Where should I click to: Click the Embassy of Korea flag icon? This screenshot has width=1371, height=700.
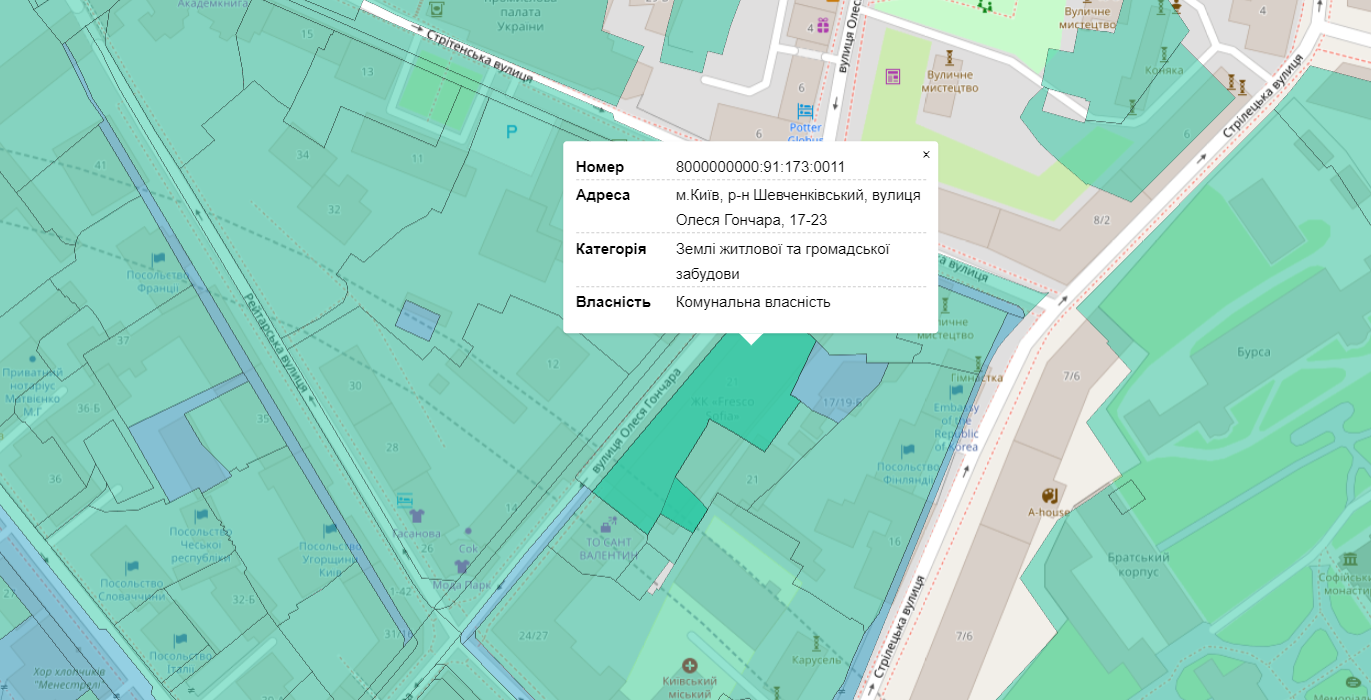(x=956, y=392)
